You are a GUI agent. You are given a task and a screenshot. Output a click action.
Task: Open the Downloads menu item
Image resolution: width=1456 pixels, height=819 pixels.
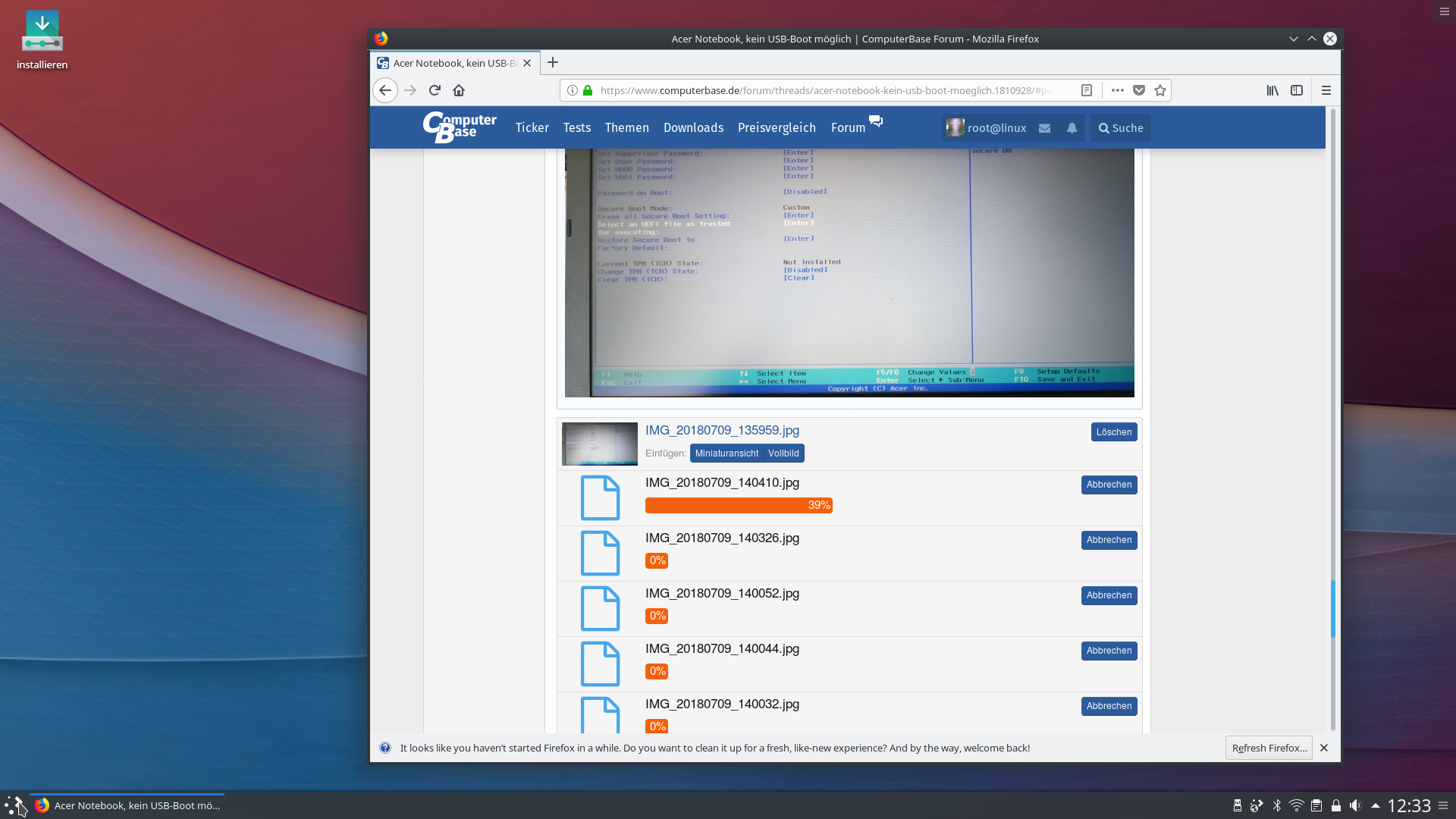tap(694, 127)
